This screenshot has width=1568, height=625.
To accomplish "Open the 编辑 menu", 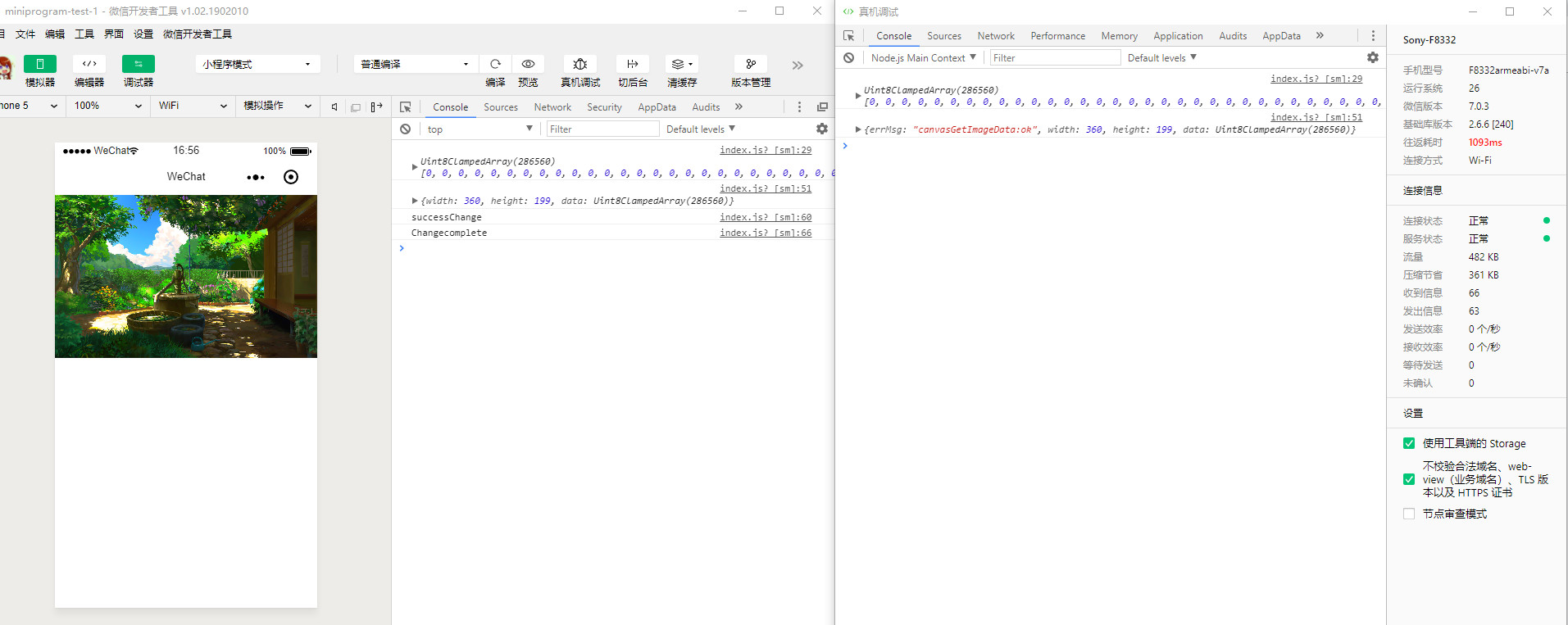I will coord(55,34).
